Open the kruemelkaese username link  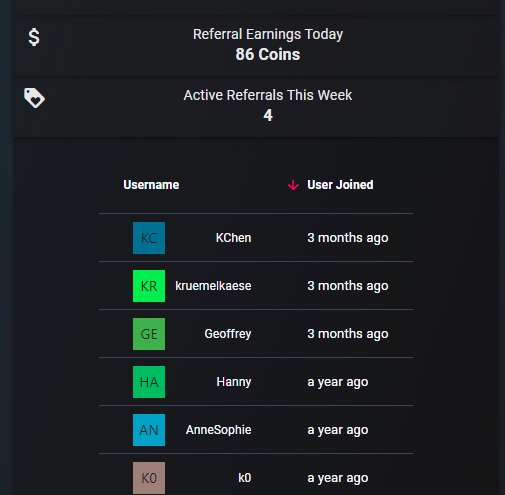(x=213, y=286)
